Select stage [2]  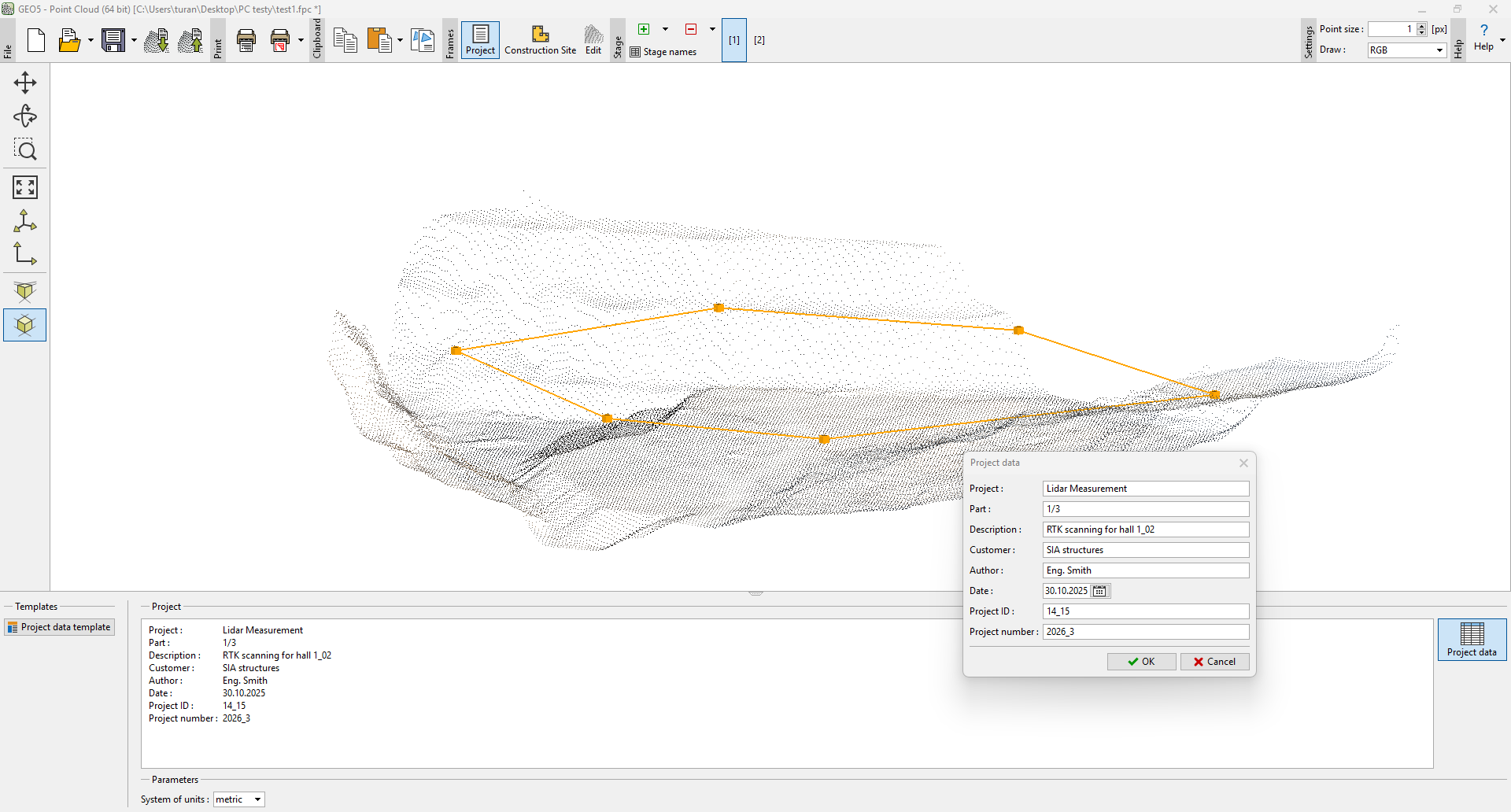tap(759, 40)
